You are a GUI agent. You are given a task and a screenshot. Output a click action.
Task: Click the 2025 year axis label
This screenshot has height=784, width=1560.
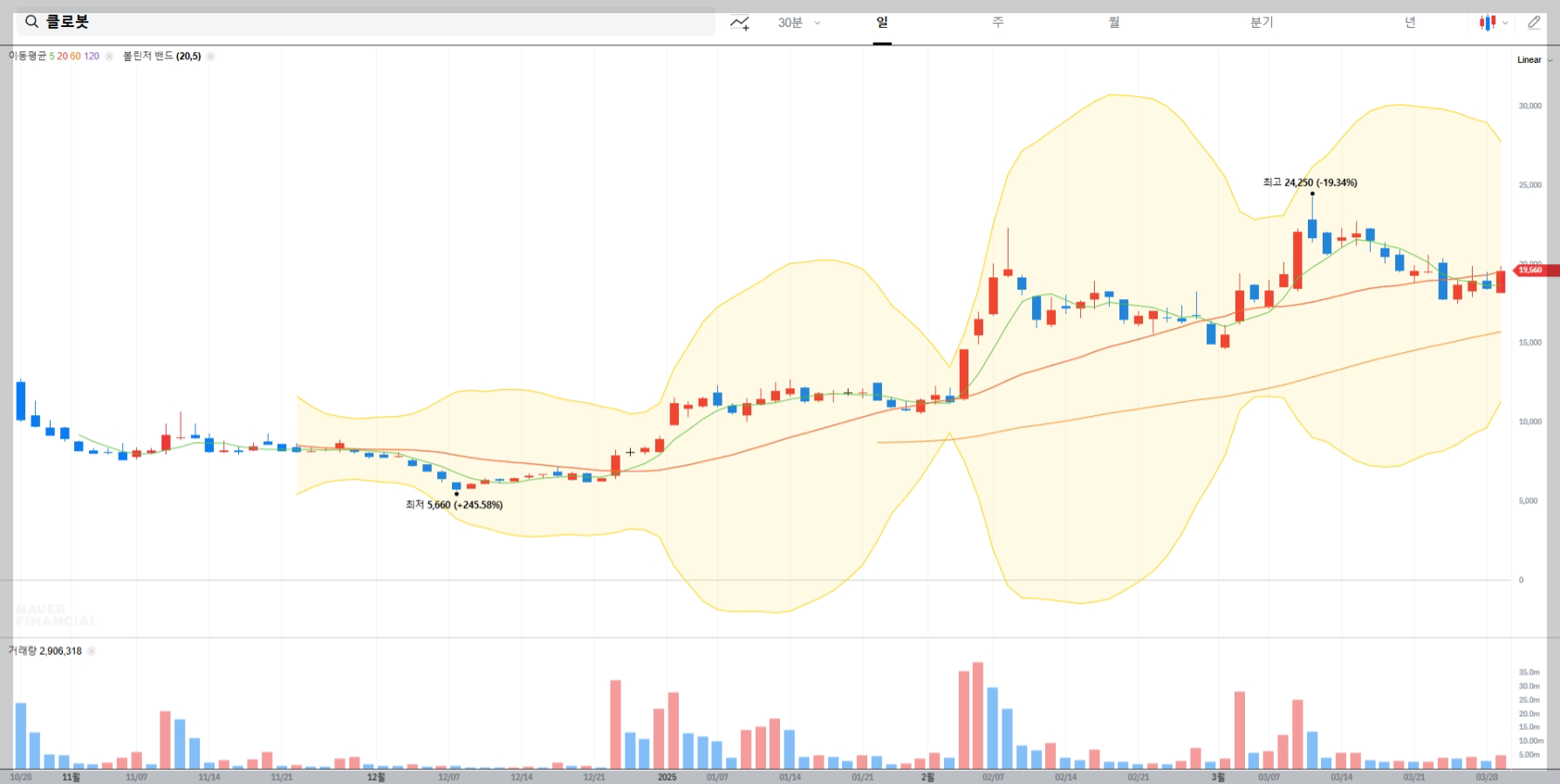click(x=667, y=777)
